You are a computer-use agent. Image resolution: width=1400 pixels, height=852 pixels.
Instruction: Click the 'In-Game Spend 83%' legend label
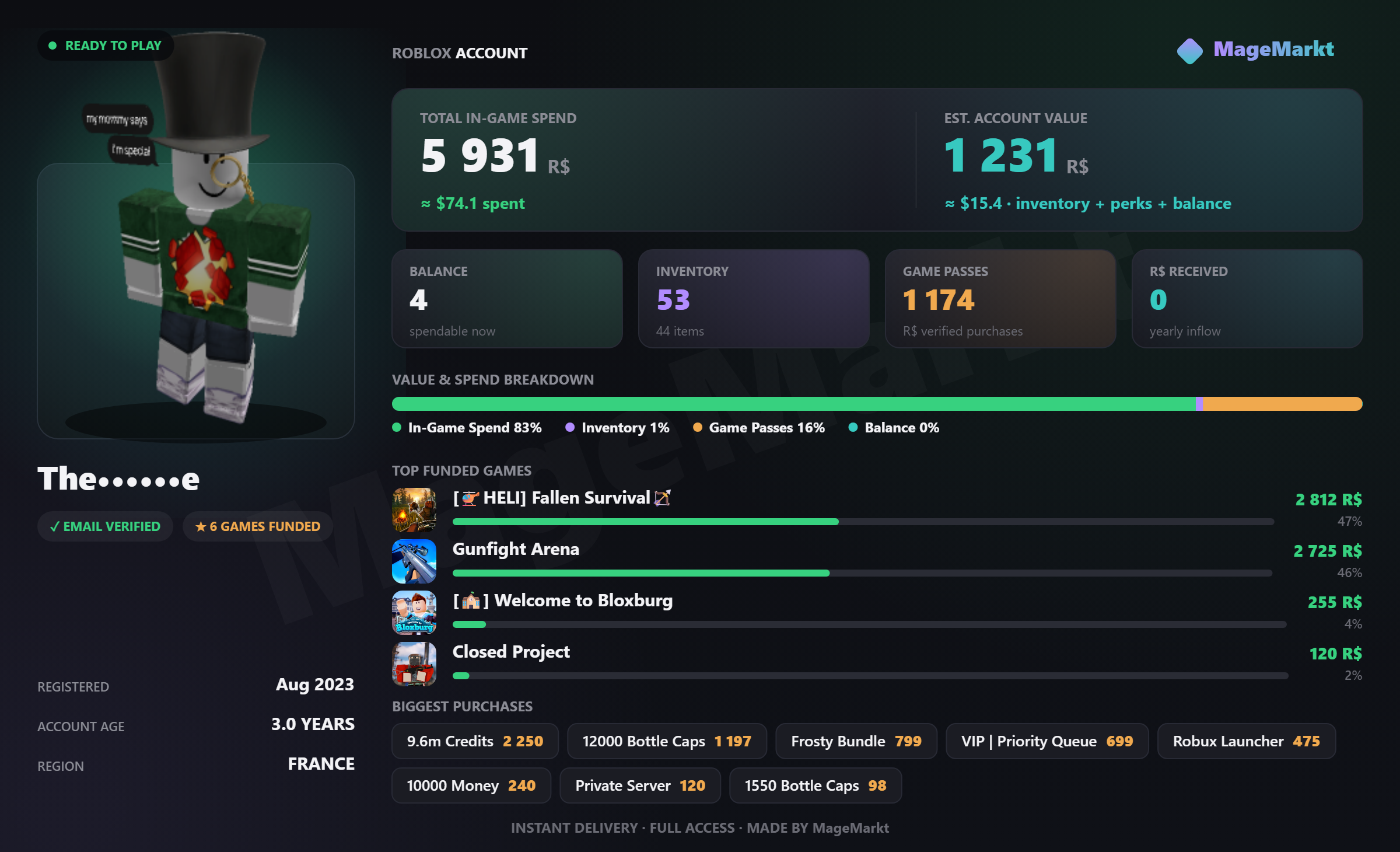pos(475,428)
